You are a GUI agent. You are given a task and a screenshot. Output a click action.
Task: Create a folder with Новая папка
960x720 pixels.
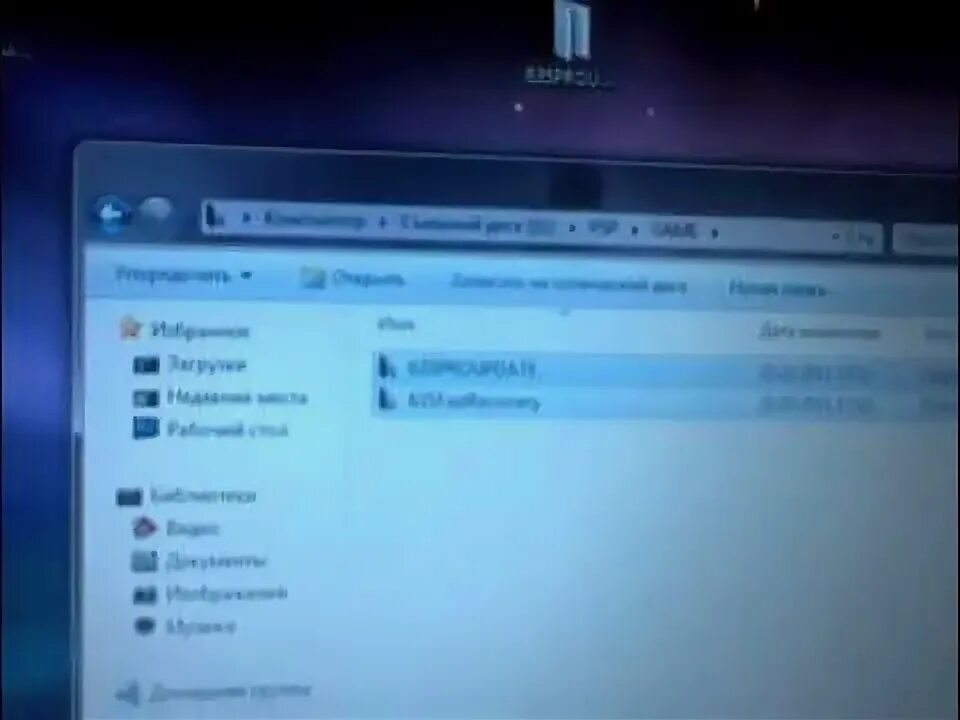777,288
